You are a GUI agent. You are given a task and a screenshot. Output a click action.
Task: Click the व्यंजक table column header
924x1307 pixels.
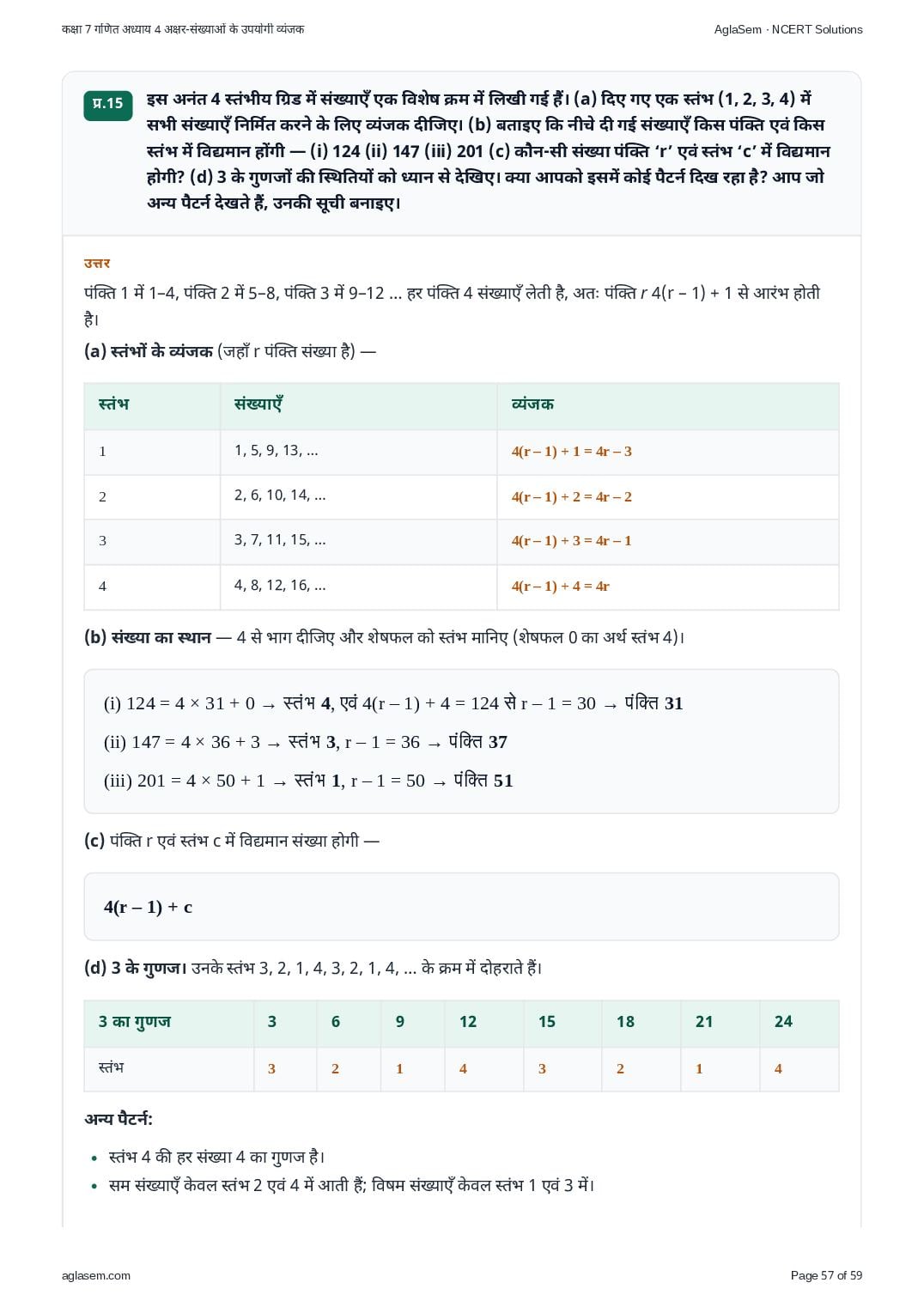(x=532, y=404)
